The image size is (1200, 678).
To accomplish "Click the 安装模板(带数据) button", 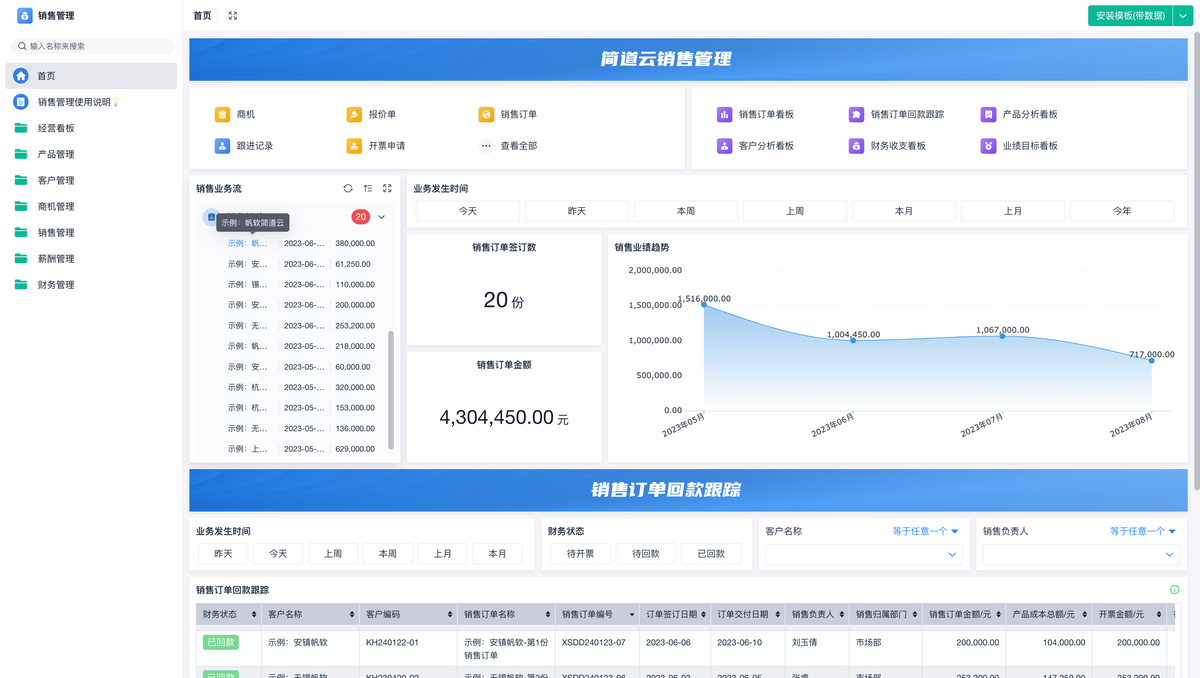I will coord(1130,16).
